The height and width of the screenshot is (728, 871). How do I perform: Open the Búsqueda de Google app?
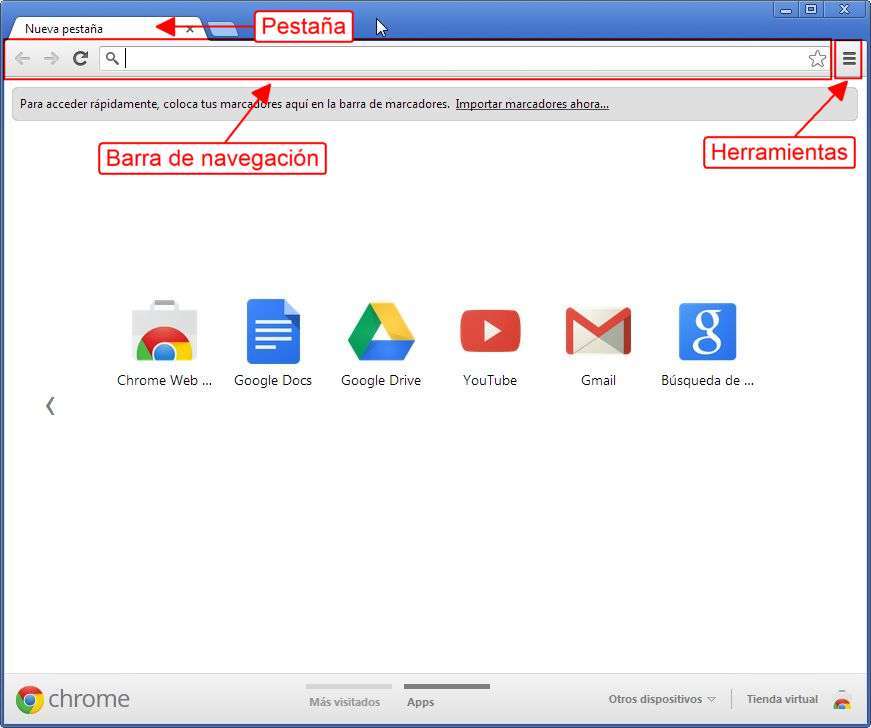[707, 343]
